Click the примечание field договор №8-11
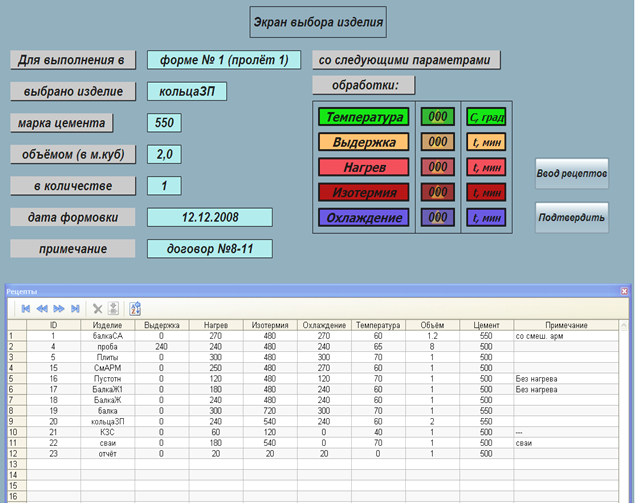Viewport: 635px width, 503px height. click(209, 249)
